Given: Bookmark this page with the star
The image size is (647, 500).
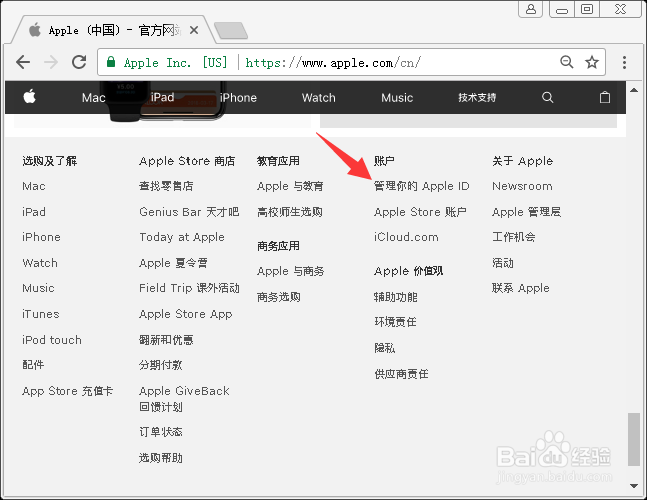Looking at the screenshot, I should pyautogui.click(x=592, y=62).
